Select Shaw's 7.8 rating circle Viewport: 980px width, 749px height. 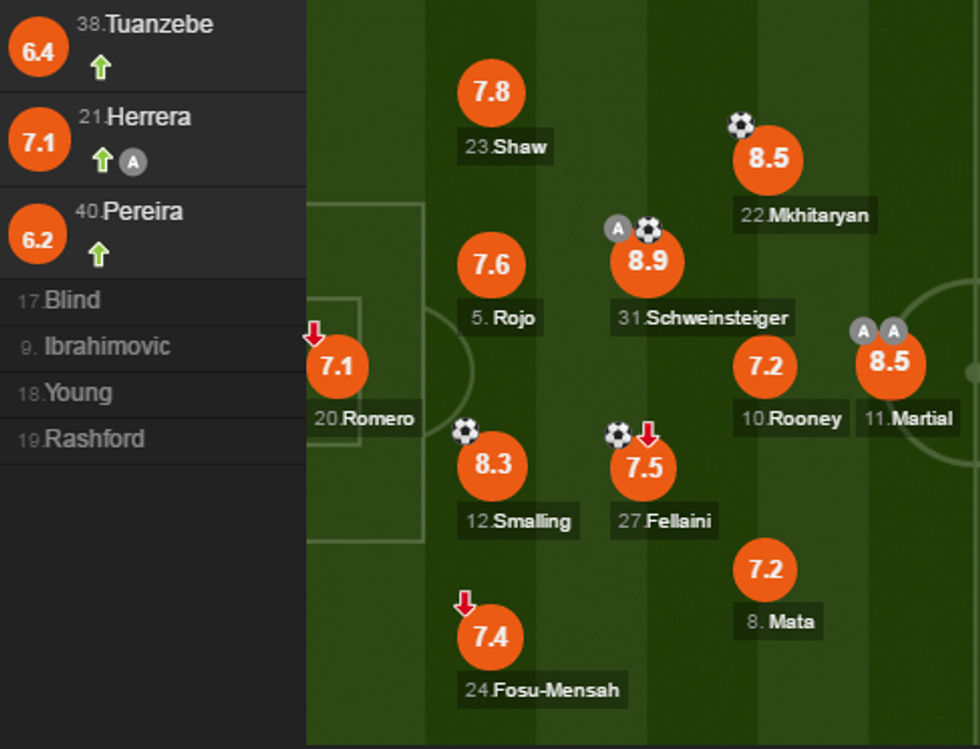click(x=491, y=93)
